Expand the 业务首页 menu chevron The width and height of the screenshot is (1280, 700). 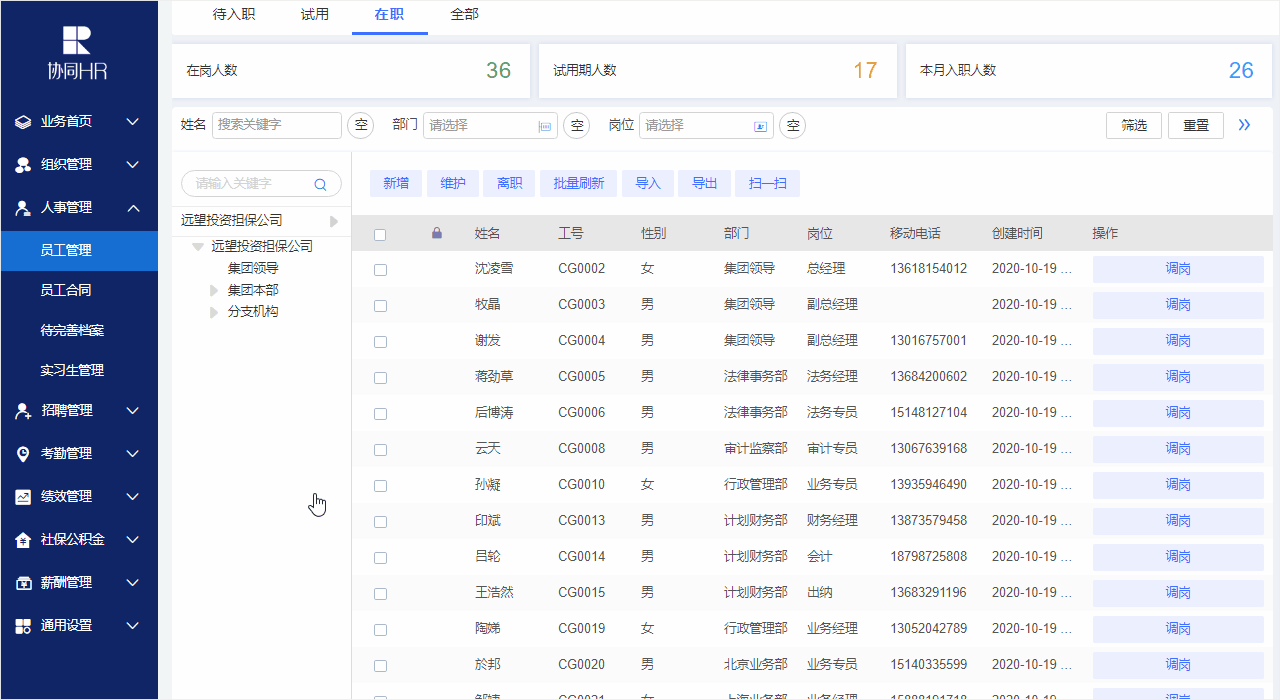(132, 122)
